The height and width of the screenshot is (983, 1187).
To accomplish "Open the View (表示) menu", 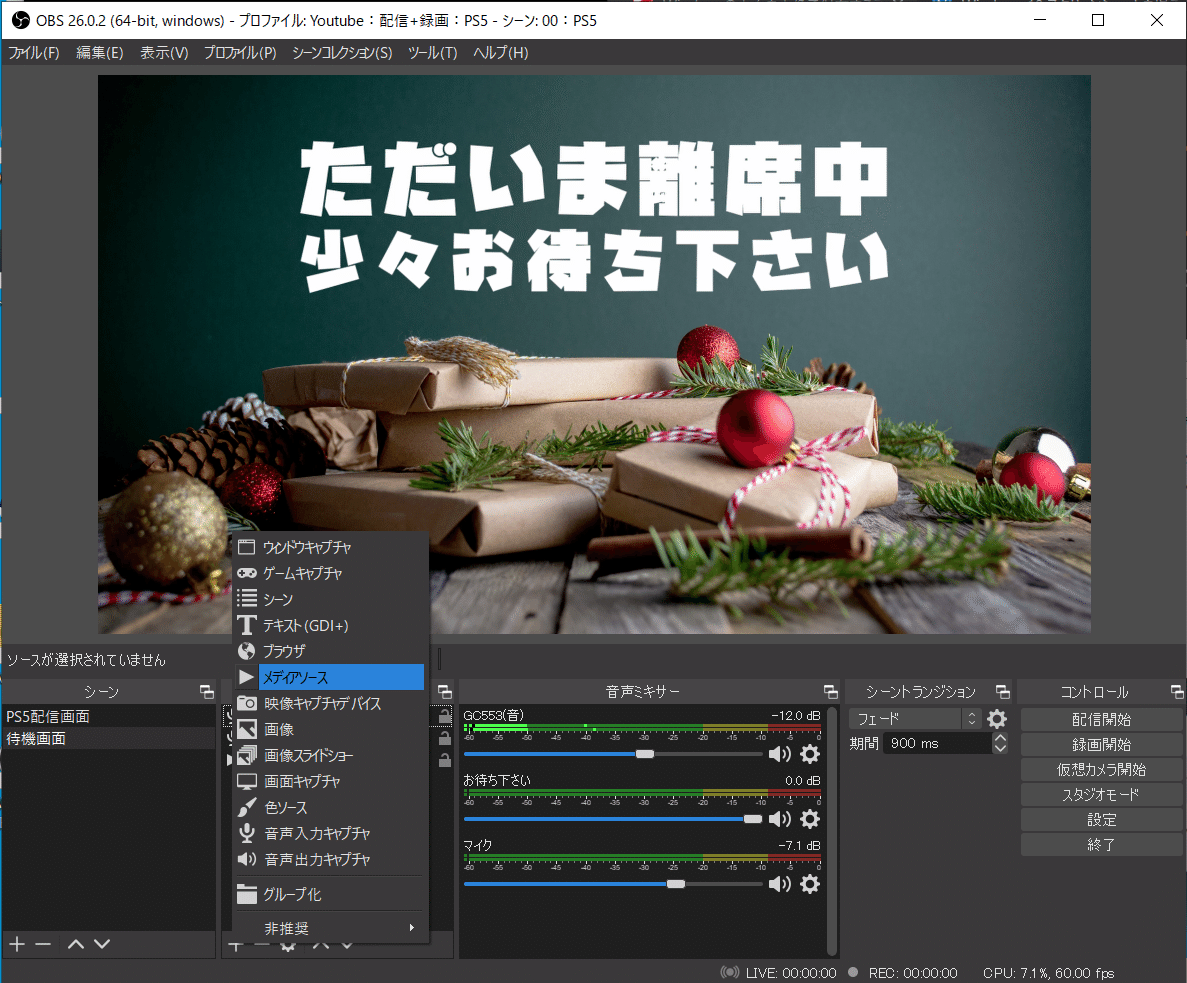I will (164, 52).
